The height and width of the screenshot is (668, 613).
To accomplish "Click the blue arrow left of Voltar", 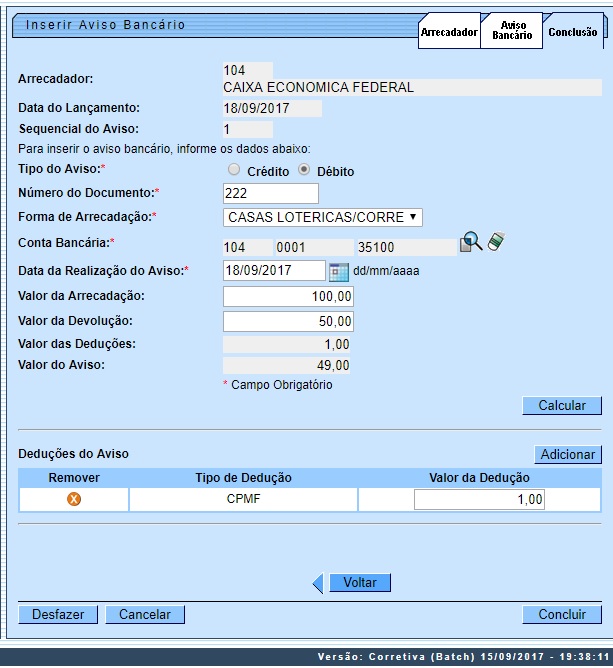I will pyautogui.click(x=319, y=583).
